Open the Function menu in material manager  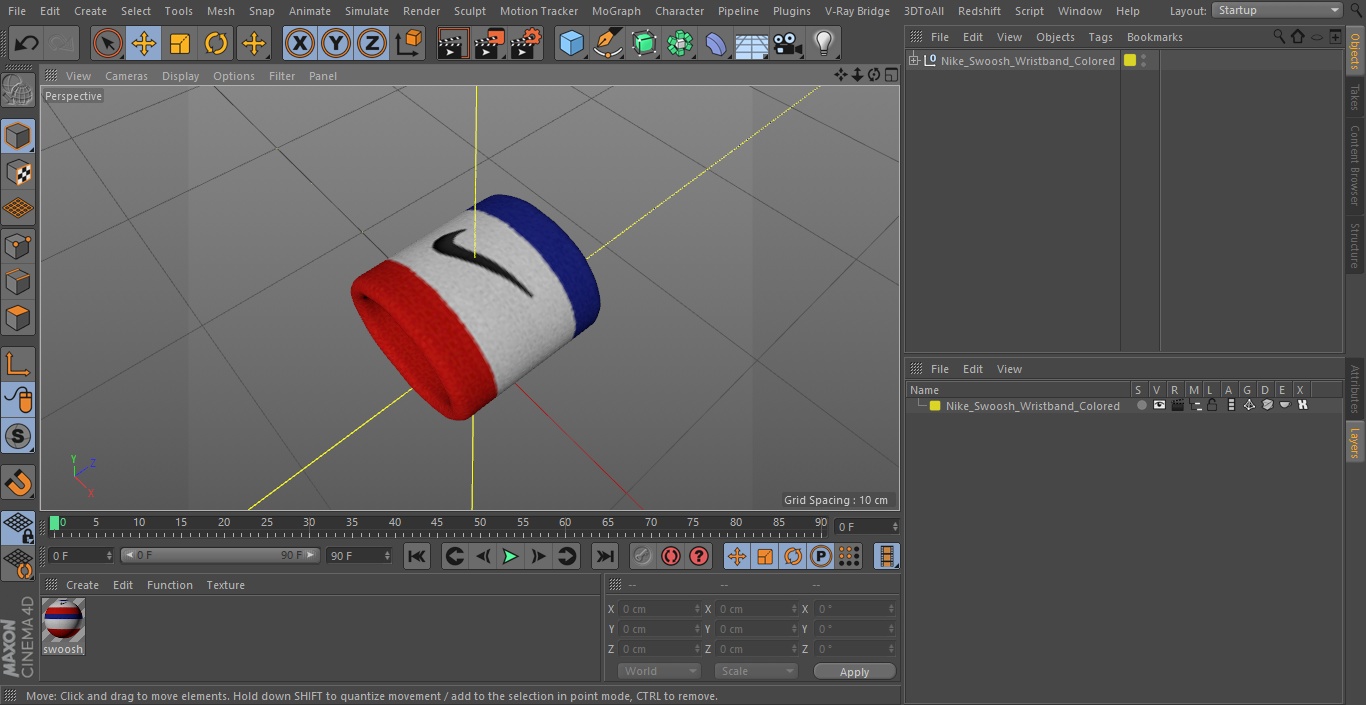pos(170,585)
